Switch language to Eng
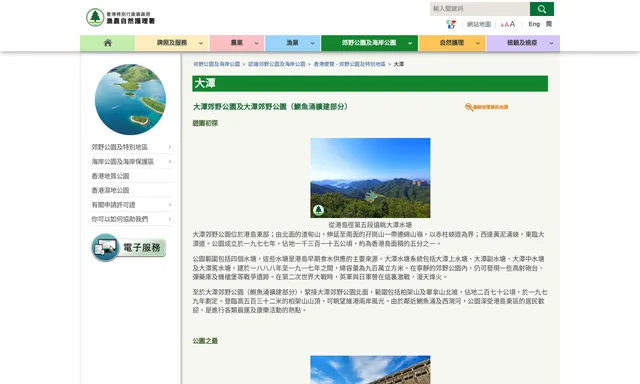 (534, 24)
